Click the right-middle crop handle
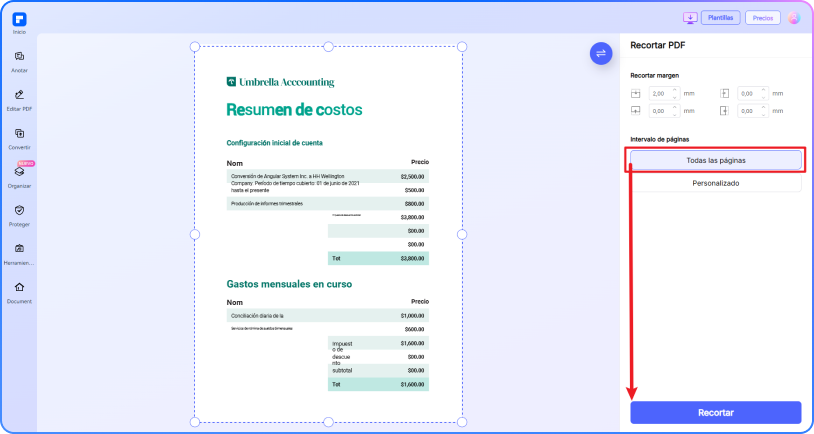This screenshot has height=434, width=814. pyautogui.click(x=462, y=235)
